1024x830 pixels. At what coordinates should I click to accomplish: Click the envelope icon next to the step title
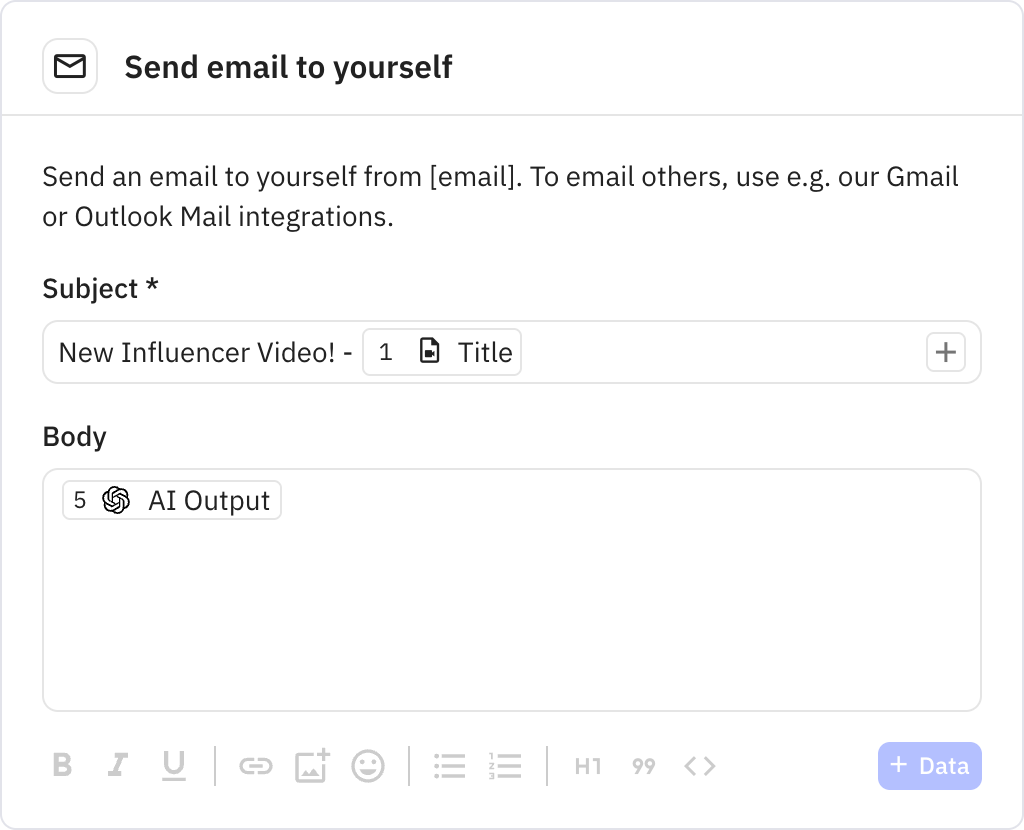click(x=69, y=65)
